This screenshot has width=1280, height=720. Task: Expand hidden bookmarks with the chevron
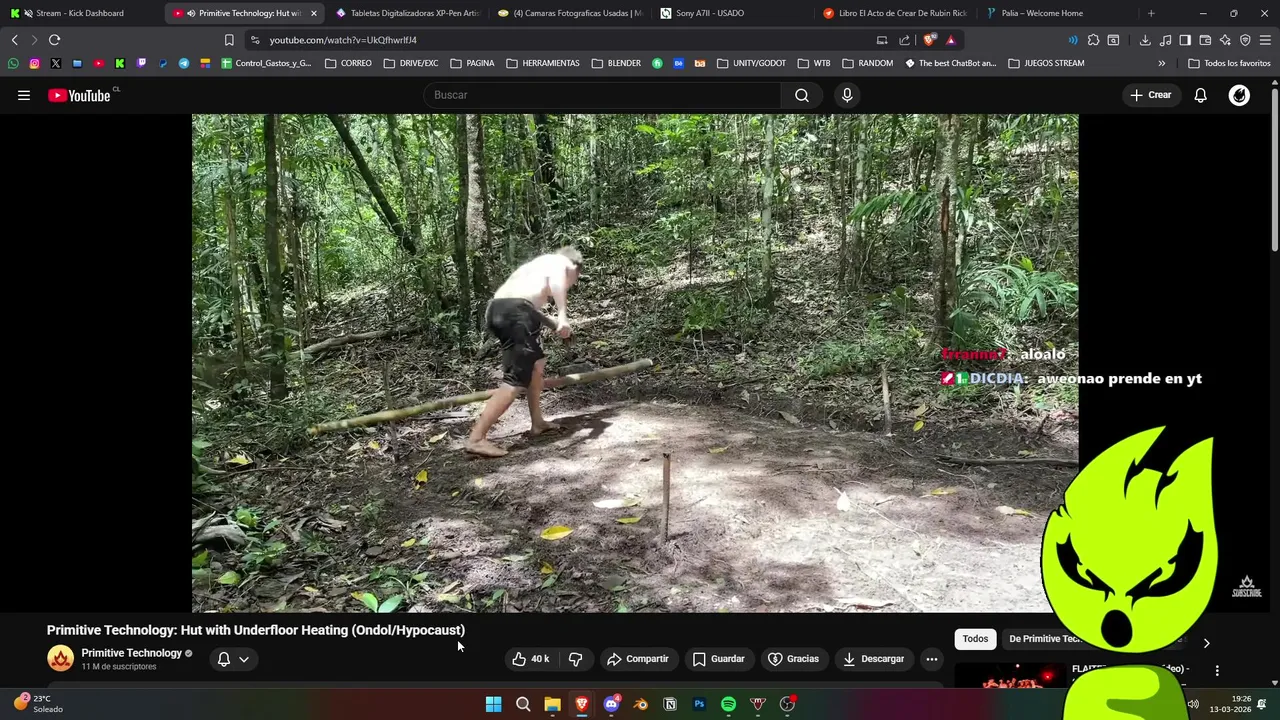[x=1161, y=63]
